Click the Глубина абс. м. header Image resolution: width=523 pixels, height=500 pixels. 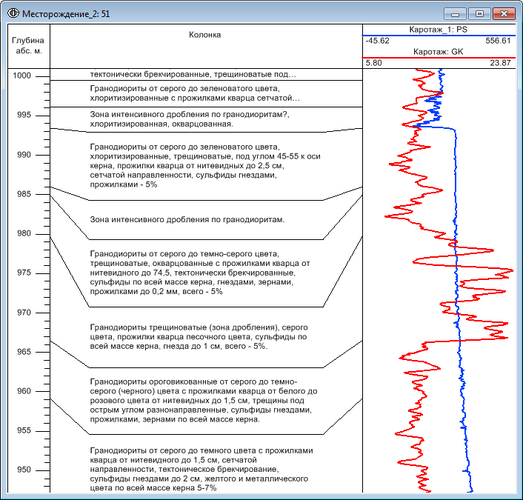pyautogui.click(x=28, y=46)
